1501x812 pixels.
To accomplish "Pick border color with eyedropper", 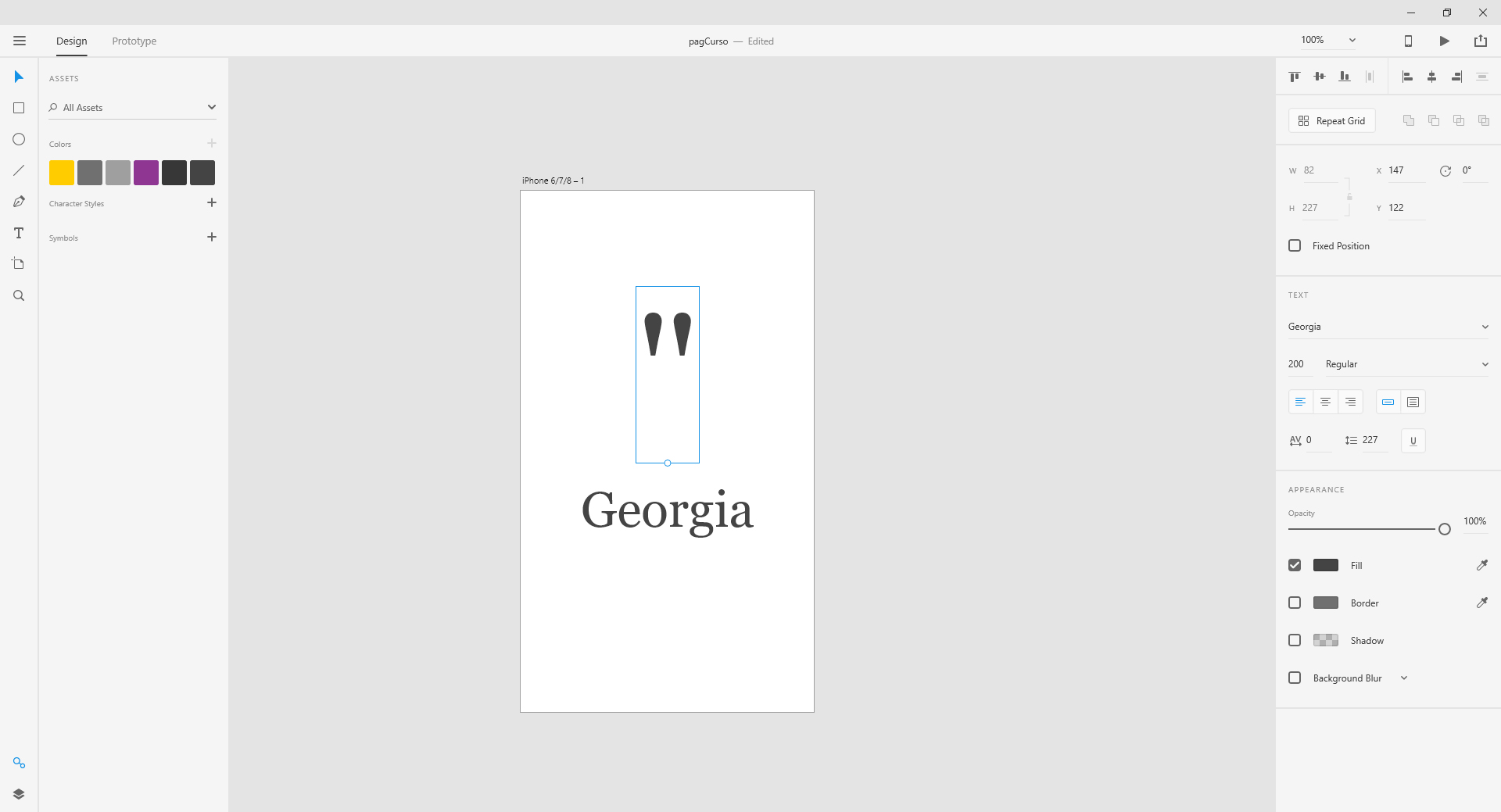I will (1481, 603).
